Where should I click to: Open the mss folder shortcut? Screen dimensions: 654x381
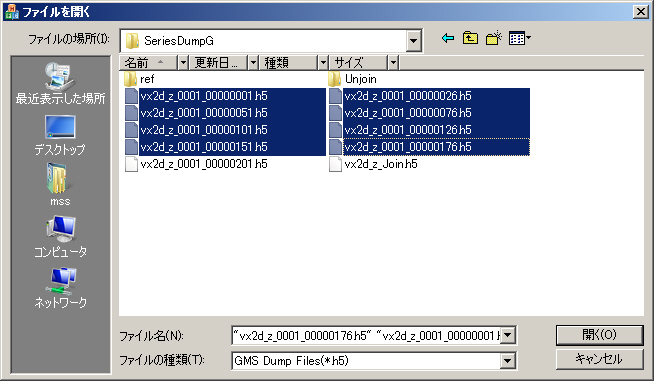click(x=60, y=185)
